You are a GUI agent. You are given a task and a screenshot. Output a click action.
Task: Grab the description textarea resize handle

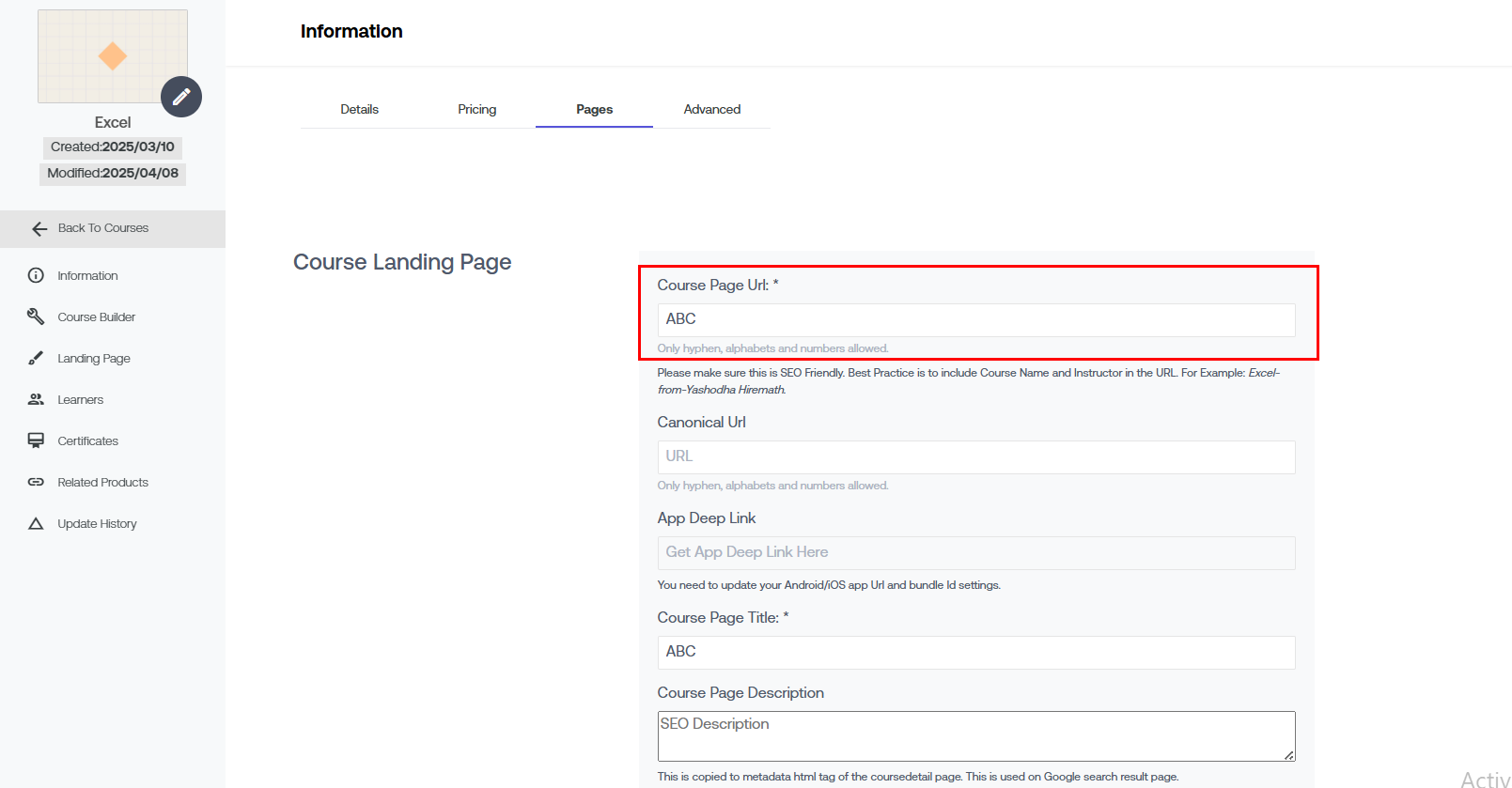click(1288, 755)
